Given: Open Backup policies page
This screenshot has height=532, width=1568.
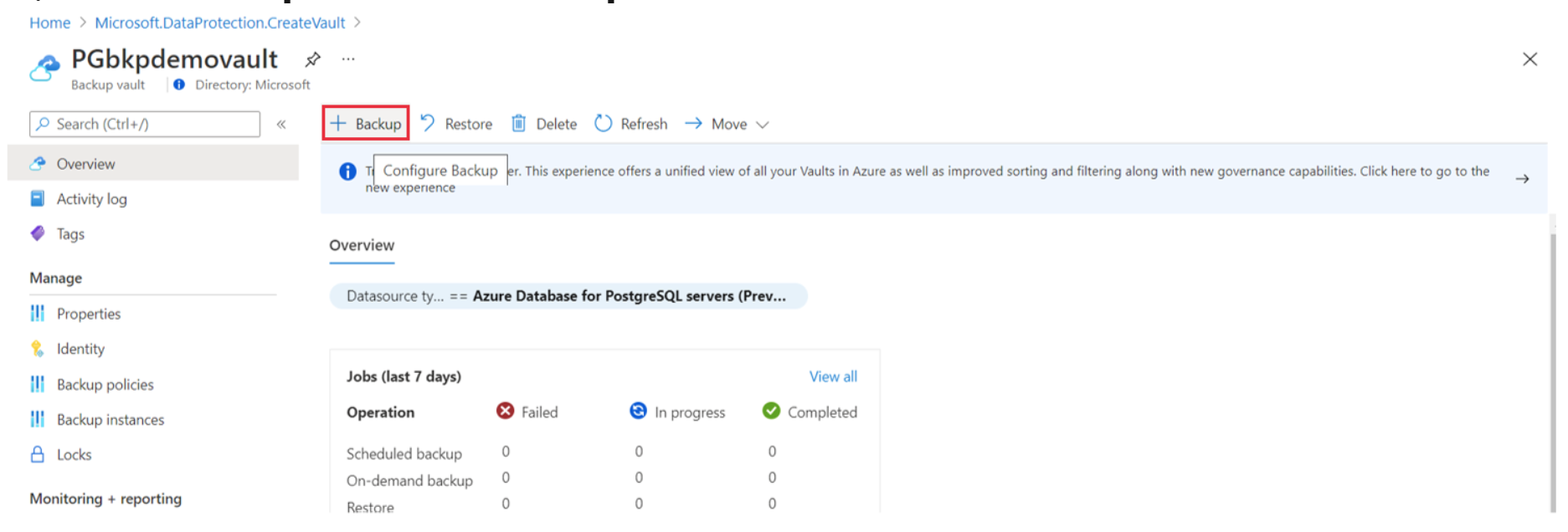Looking at the screenshot, I should point(105,385).
